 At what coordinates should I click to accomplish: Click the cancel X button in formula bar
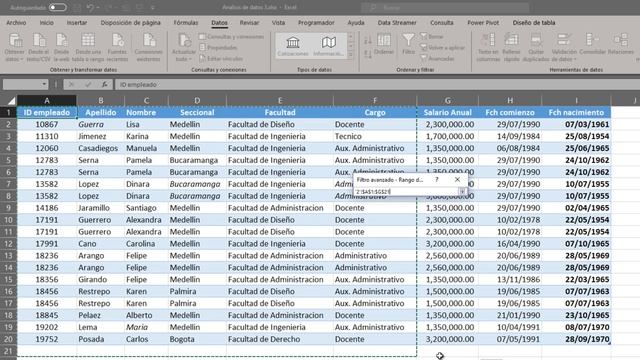(71, 84)
